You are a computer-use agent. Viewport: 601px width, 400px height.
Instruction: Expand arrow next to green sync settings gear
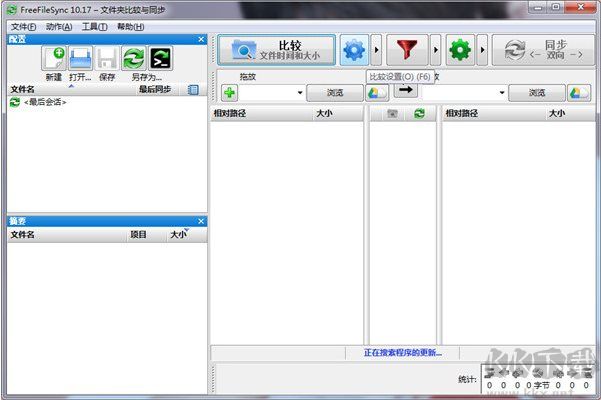tap(483, 50)
